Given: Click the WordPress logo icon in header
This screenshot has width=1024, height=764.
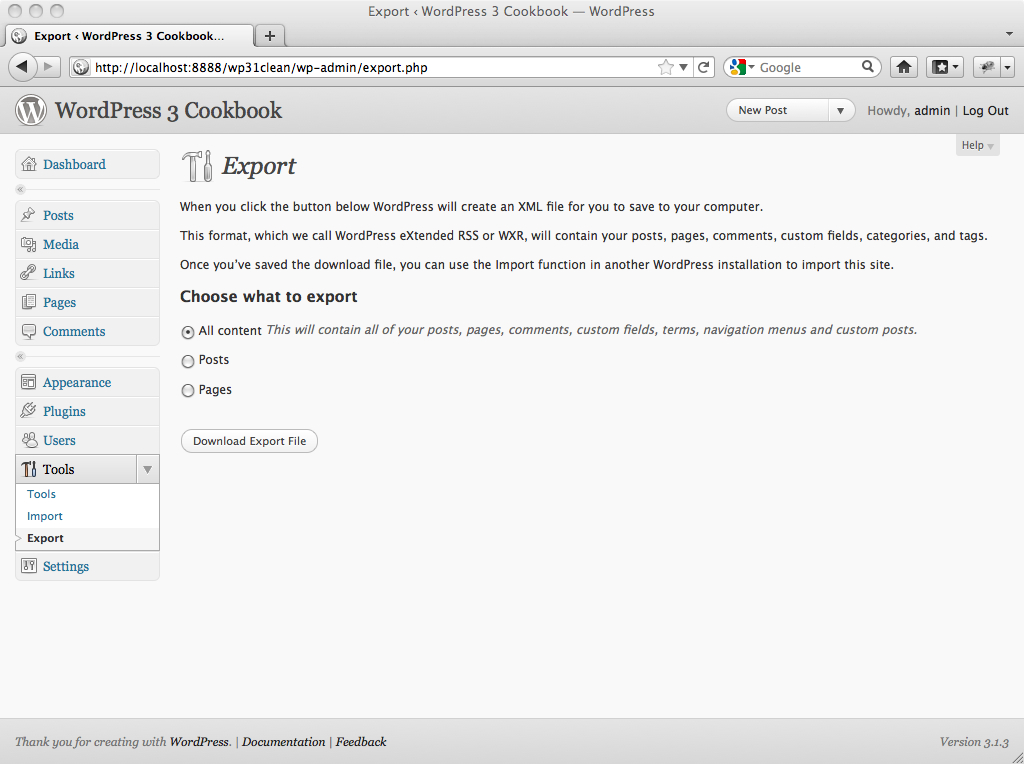Looking at the screenshot, I should pyautogui.click(x=31, y=110).
